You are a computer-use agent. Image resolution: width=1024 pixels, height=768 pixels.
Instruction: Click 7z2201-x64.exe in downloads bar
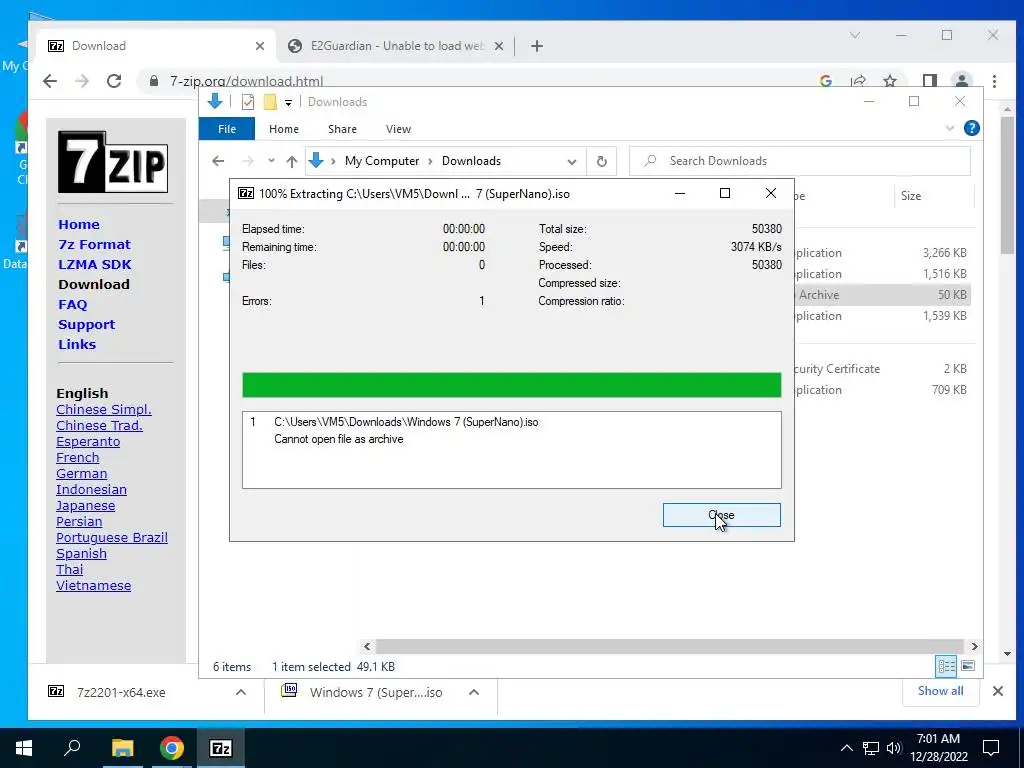click(121, 692)
